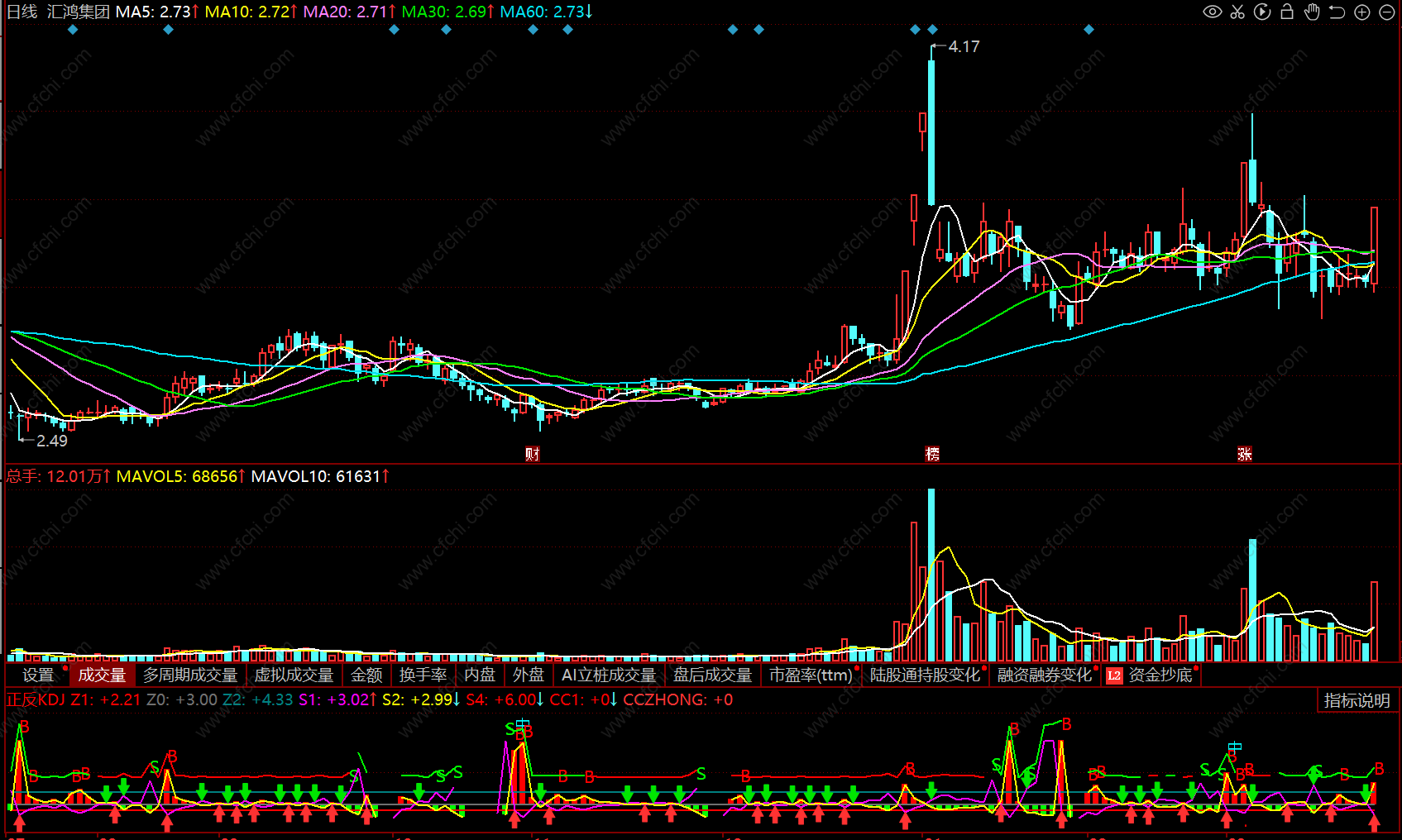Click the 涨 event marker on chart
Viewport: 1402px width, 840px height.
[1245, 454]
